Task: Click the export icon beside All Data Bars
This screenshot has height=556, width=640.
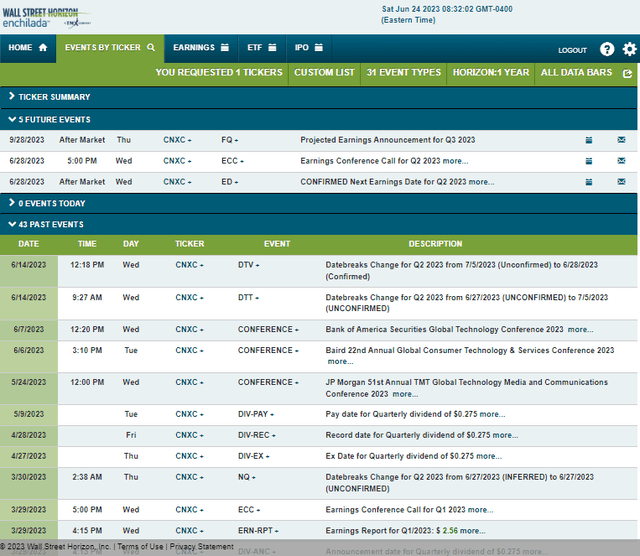Action: pyautogui.click(x=627, y=73)
